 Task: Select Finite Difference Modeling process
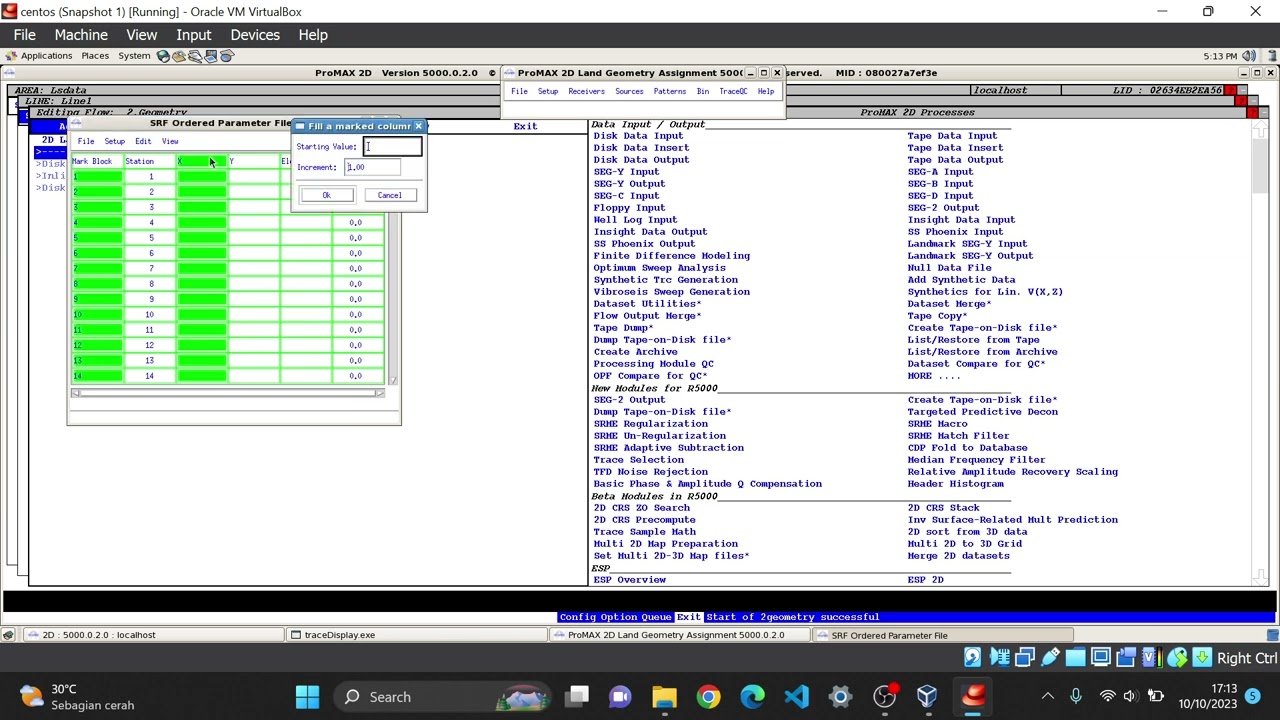coord(671,256)
